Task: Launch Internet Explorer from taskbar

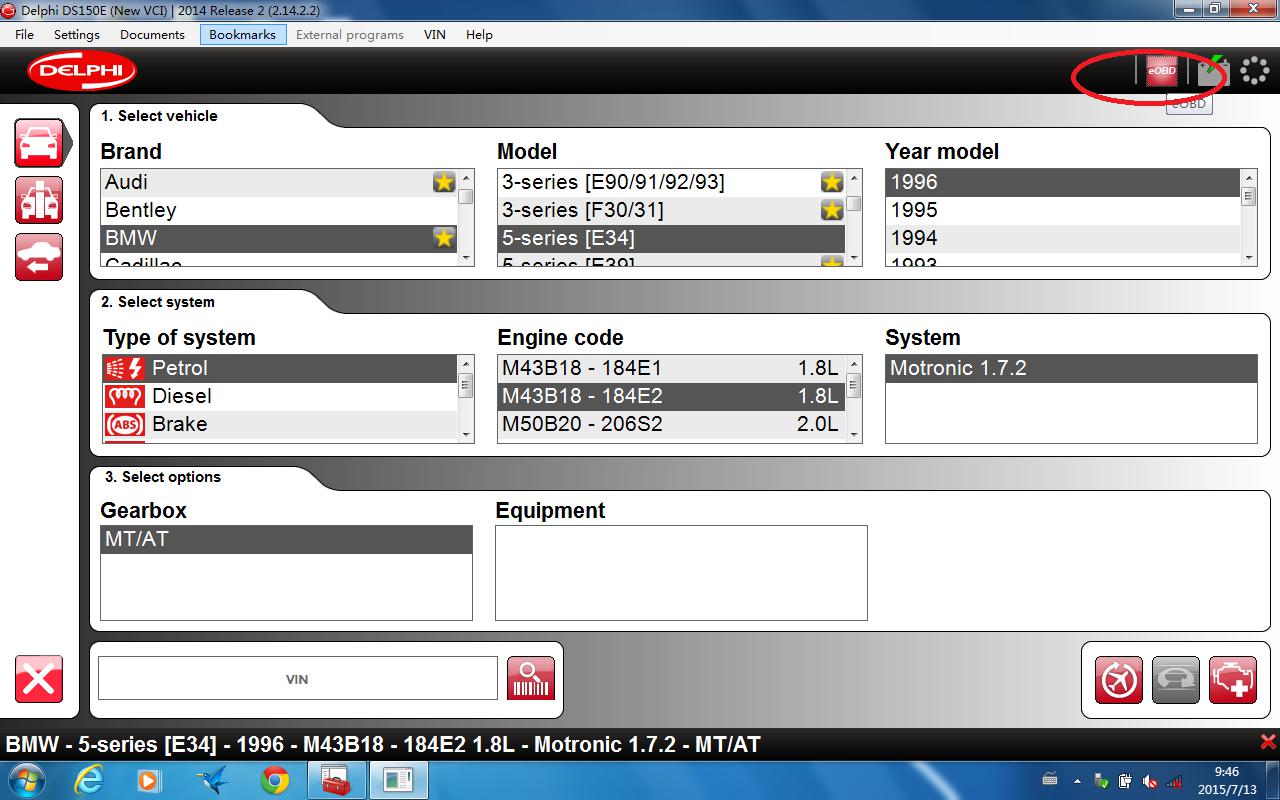Action: pos(89,780)
